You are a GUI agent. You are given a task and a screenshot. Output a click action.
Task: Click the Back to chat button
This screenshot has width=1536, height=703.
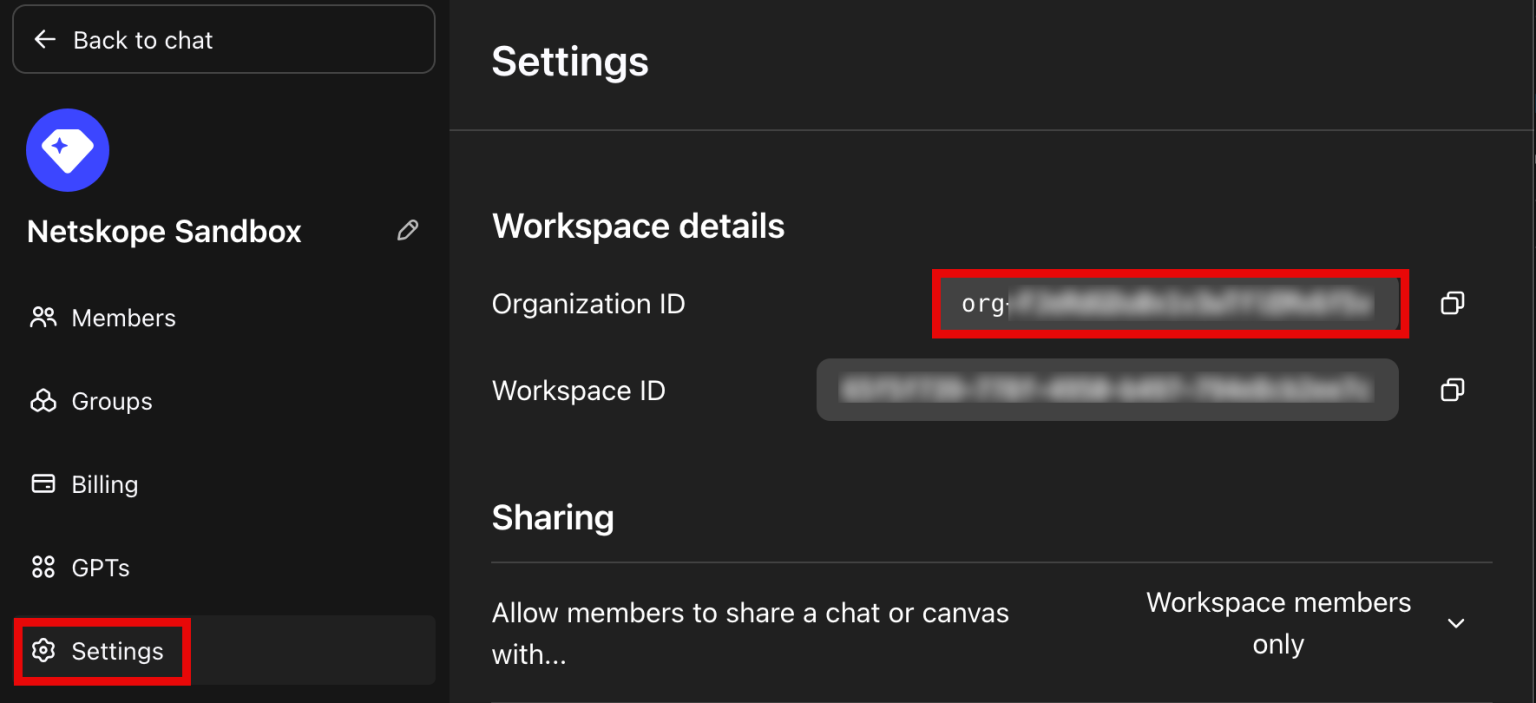223,39
